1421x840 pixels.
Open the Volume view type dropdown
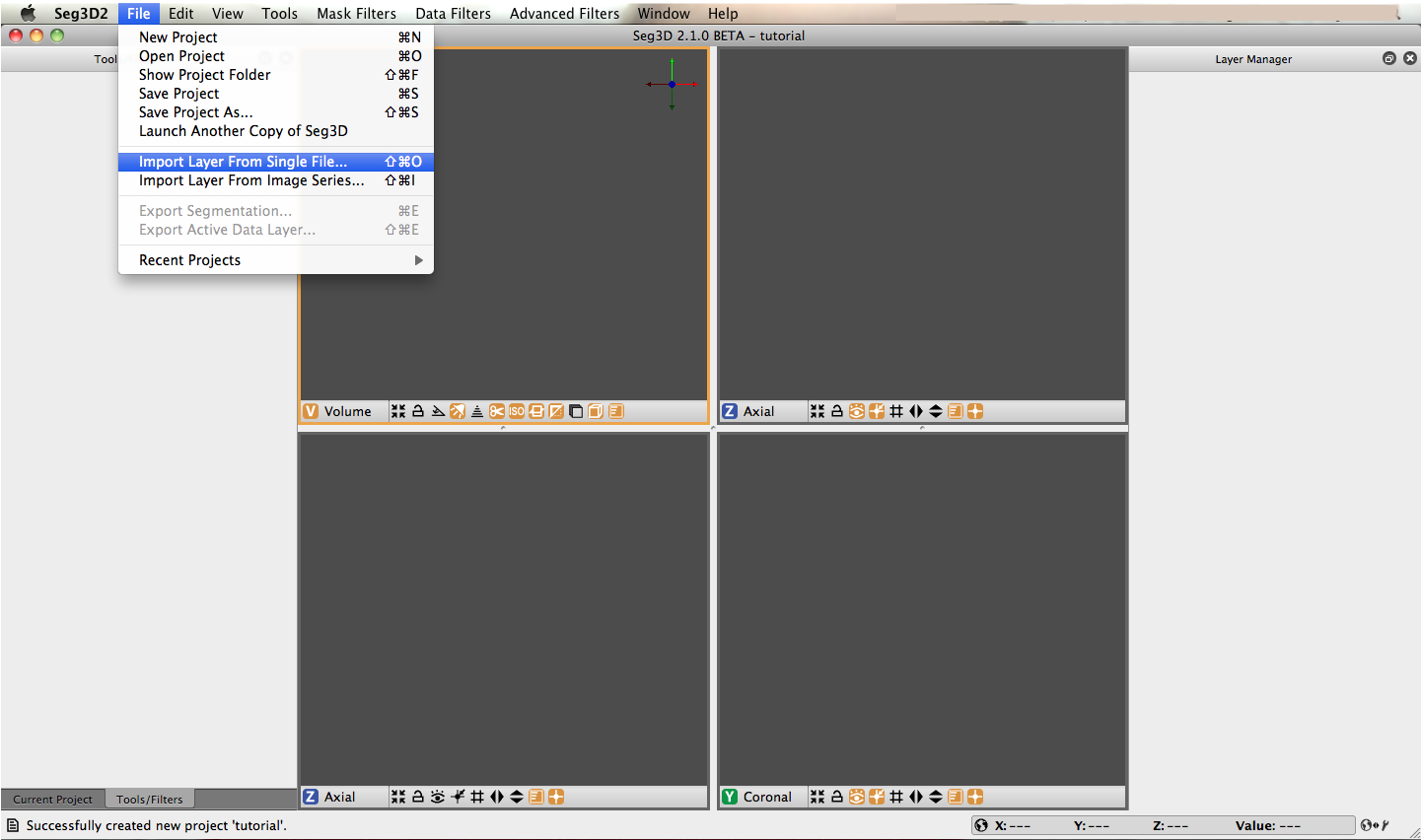[342, 411]
